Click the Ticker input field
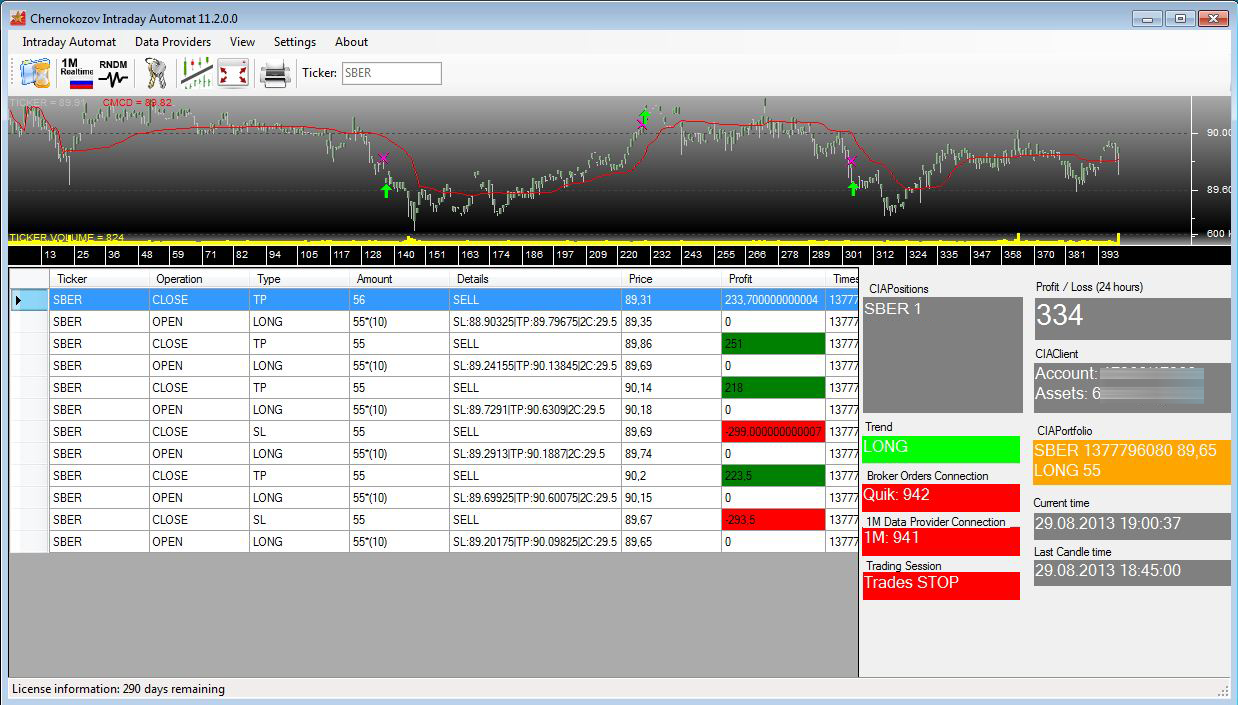 [391, 73]
